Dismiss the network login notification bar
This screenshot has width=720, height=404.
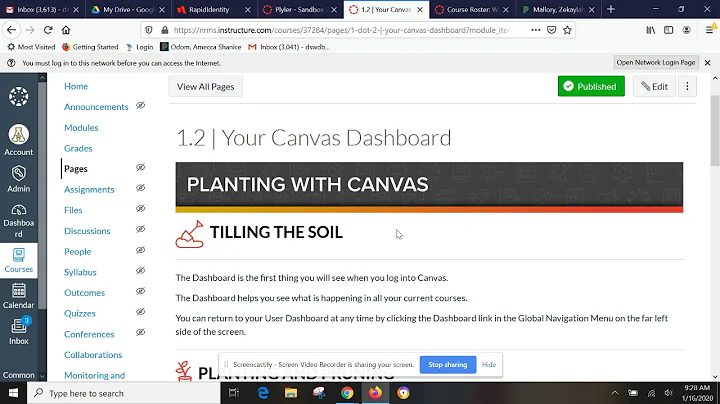(x=708, y=62)
